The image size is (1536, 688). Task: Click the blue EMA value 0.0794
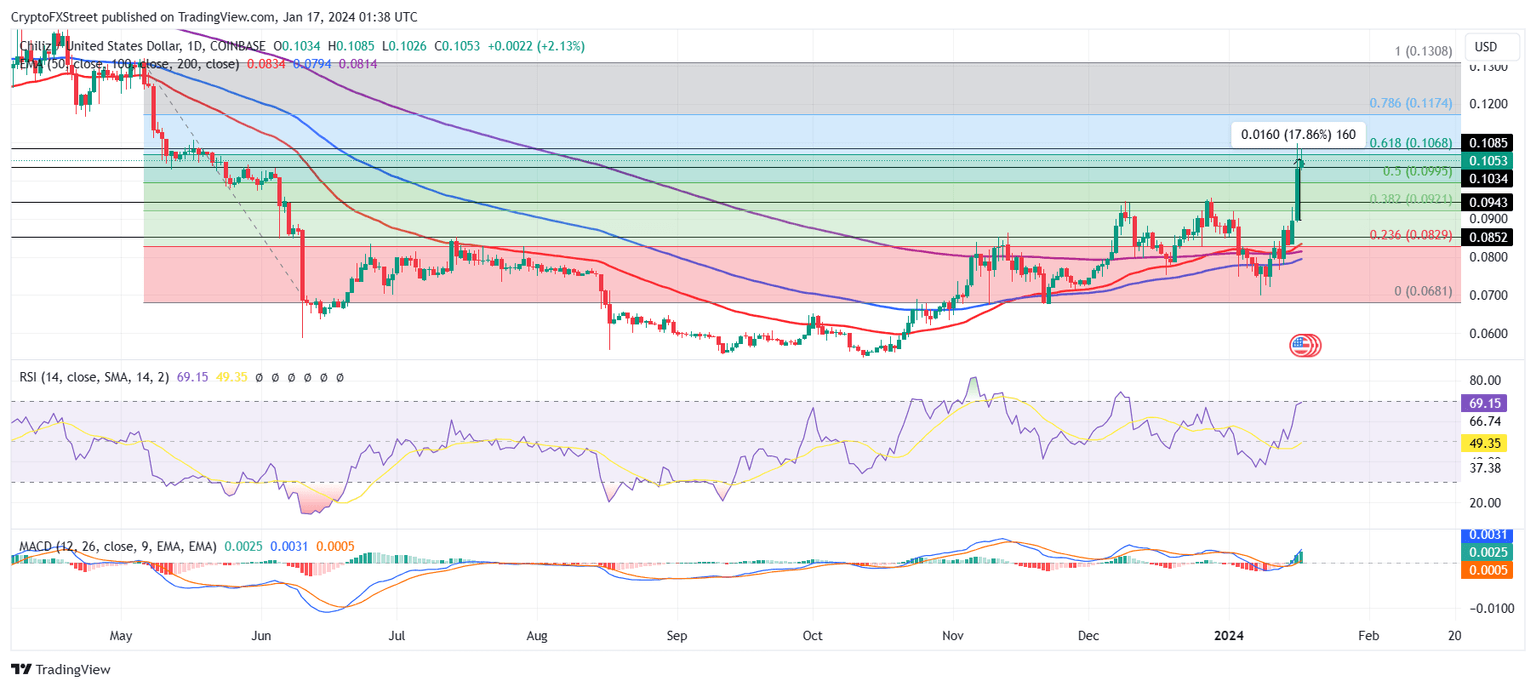312,64
